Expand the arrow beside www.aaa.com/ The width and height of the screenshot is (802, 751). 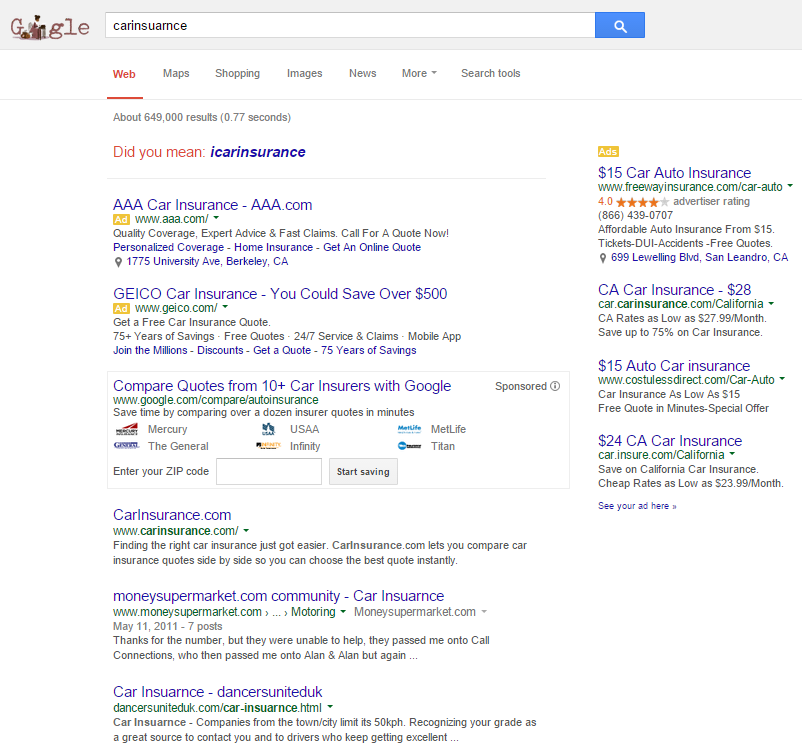pyautogui.click(x=216, y=218)
